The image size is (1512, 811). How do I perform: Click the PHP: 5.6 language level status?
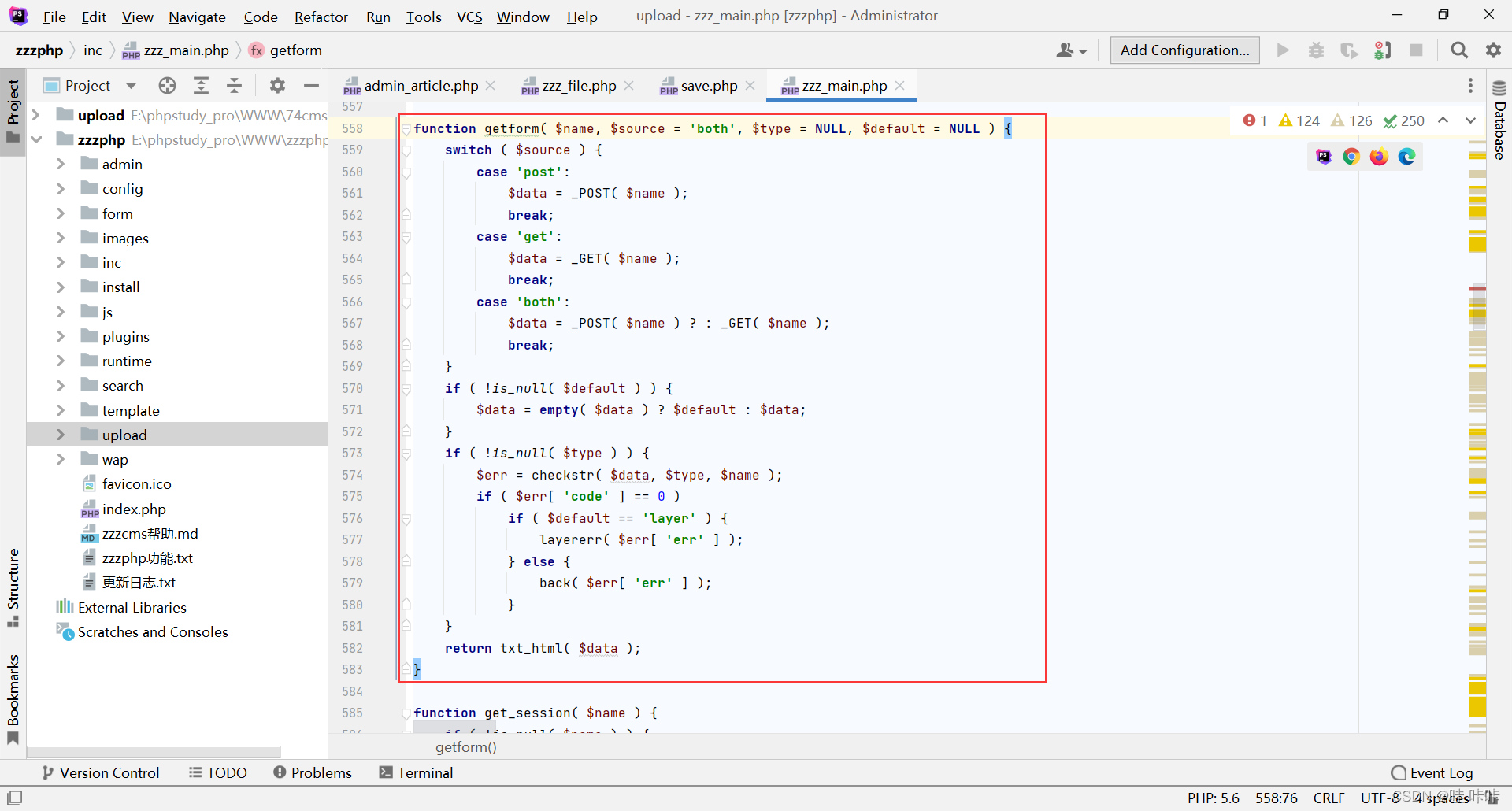[x=1214, y=798]
